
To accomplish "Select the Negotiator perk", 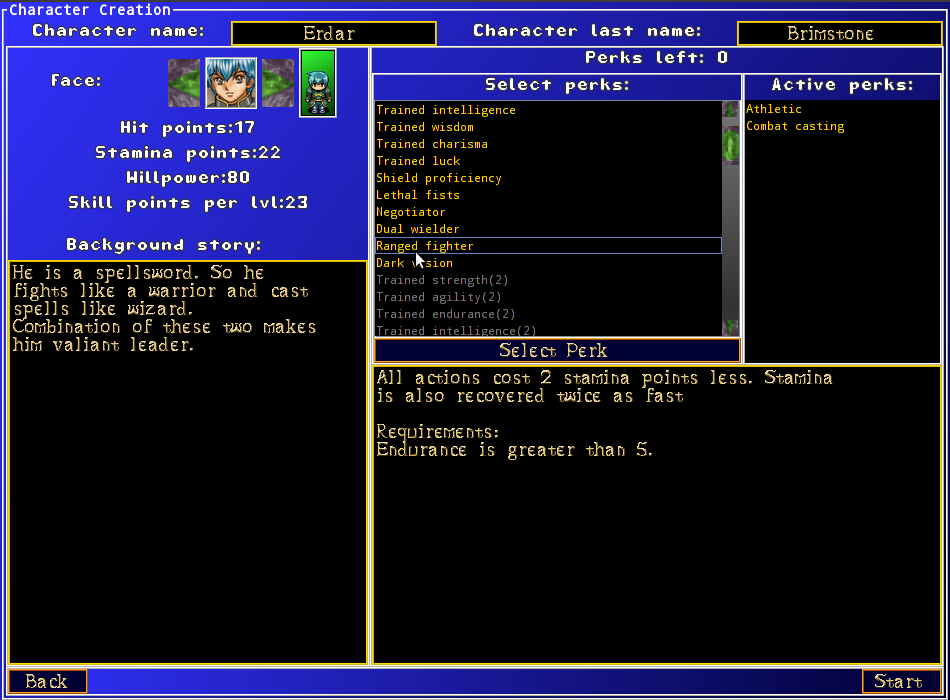I will pyautogui.click(x=548, y=212).
